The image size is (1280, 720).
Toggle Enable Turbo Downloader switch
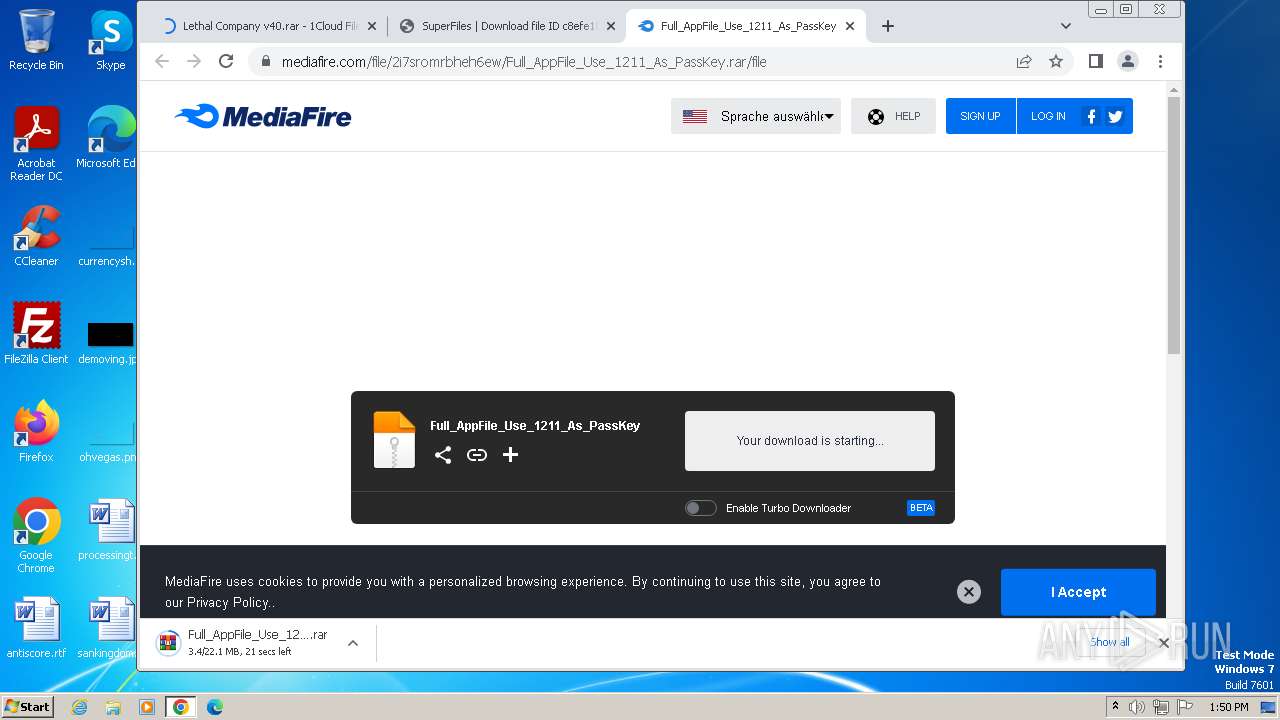pos(700,508)
